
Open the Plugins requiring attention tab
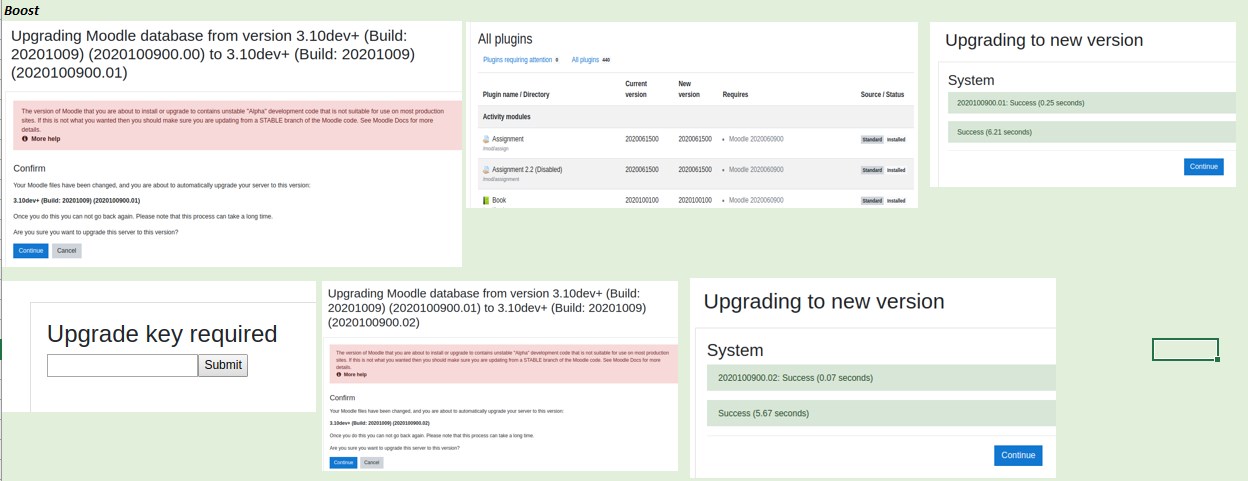(x=517, y=60)
